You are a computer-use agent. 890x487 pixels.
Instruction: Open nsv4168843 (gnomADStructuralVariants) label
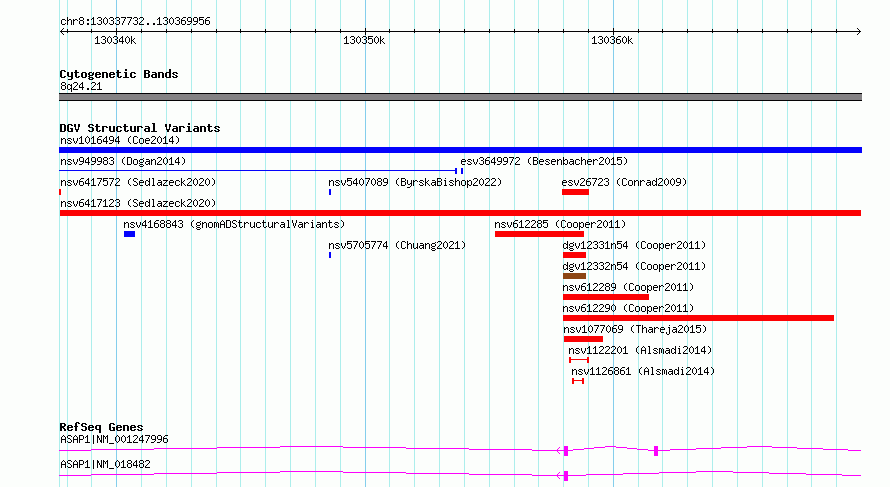[x=234, y=224]
